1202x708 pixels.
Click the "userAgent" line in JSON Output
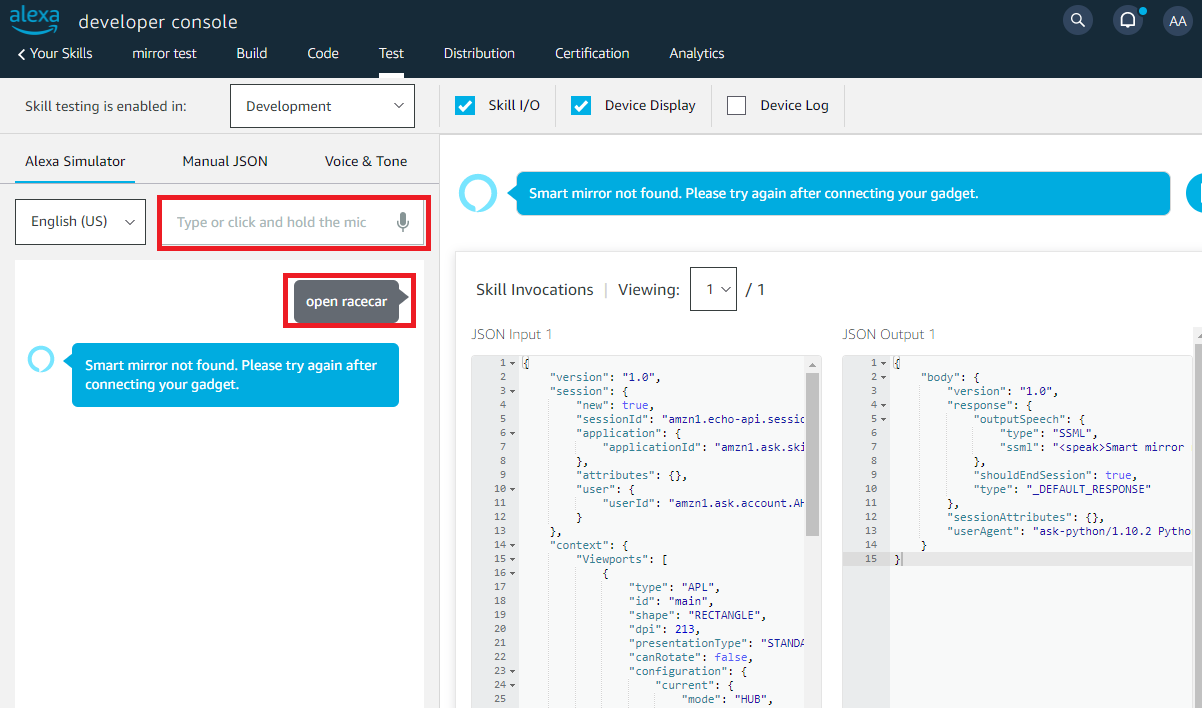coord(1069,531)
